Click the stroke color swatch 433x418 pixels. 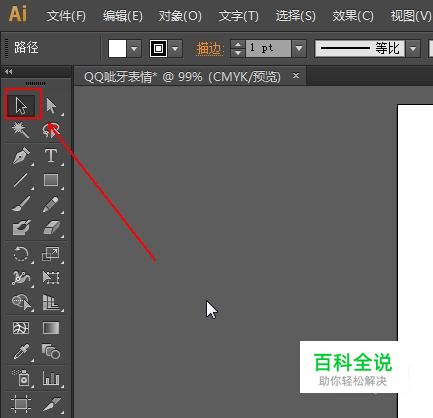click(x=158, y=49)
